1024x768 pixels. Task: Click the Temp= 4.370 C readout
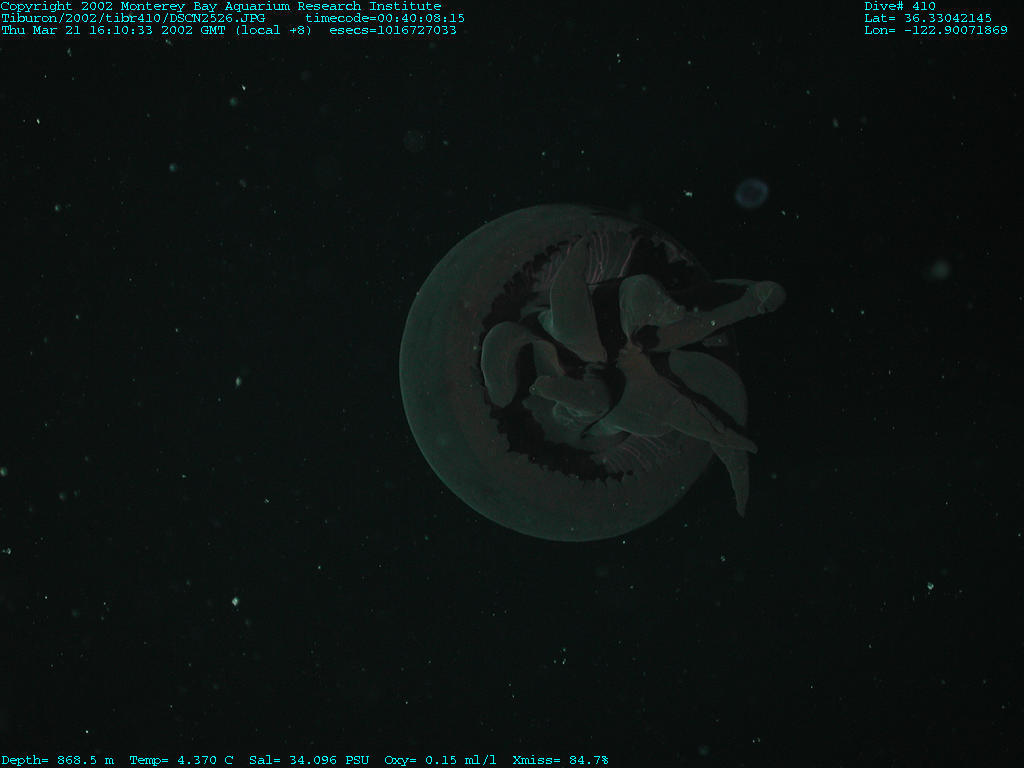[181, 761]
